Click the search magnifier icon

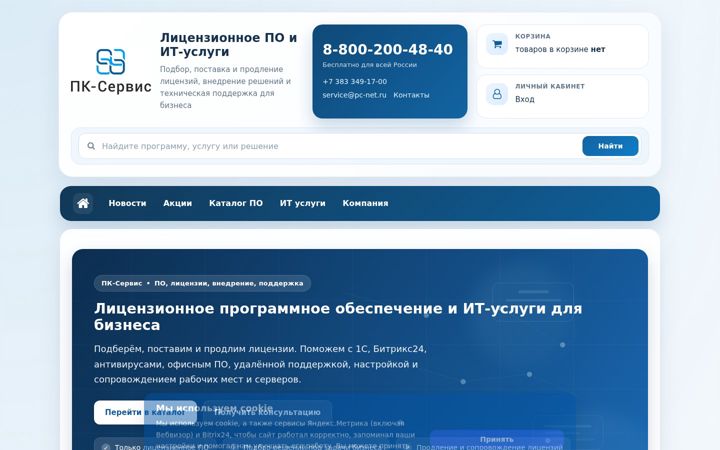click(x=91, y=146)
